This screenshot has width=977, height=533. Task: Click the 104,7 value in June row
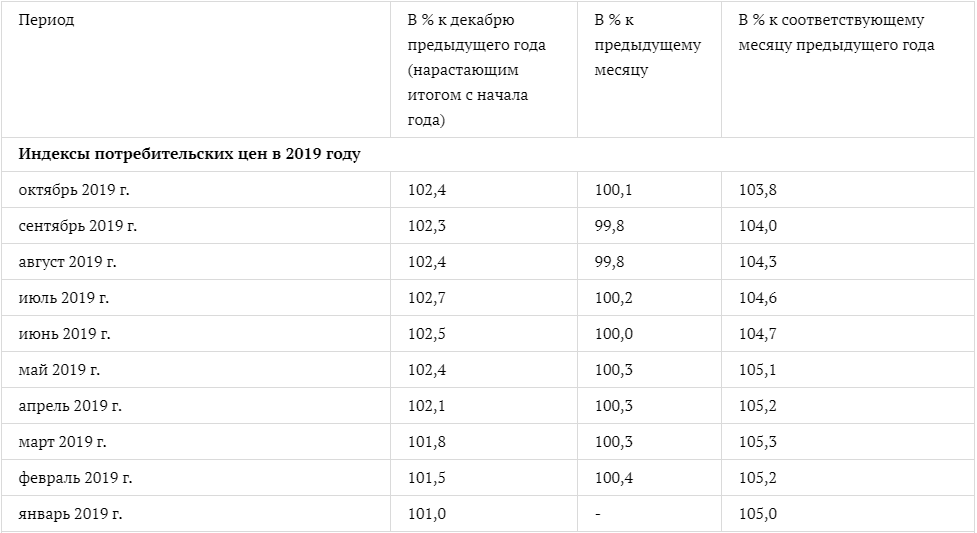pos(756,334)
